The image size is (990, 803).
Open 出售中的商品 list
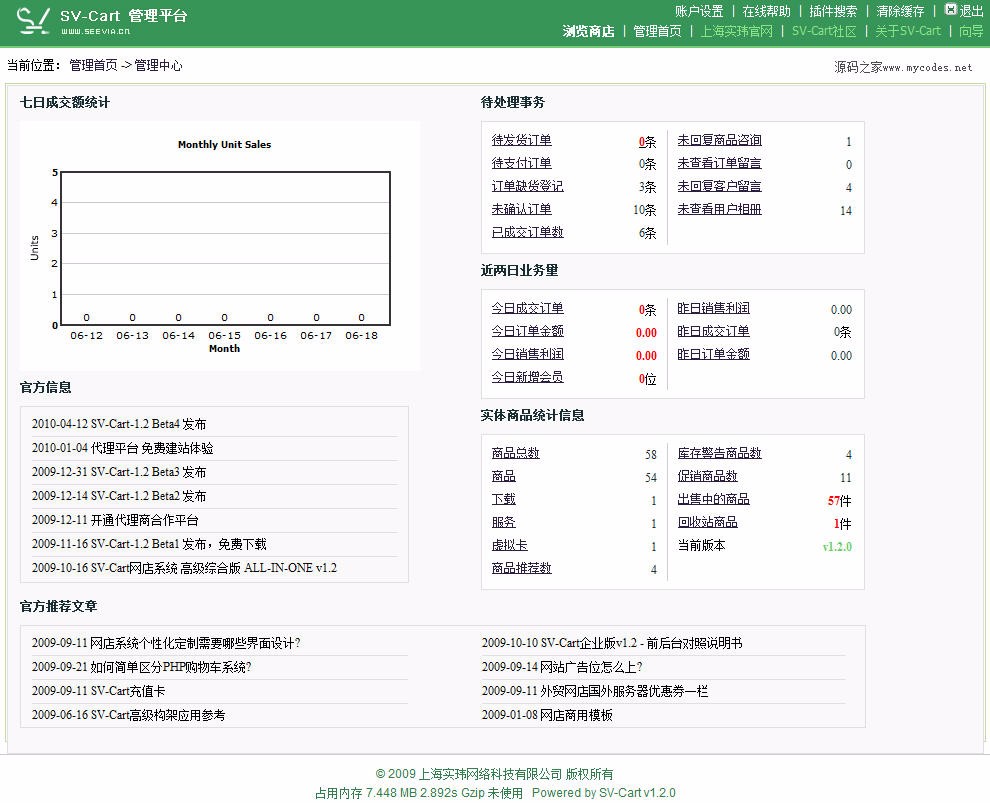coord(713,499)
